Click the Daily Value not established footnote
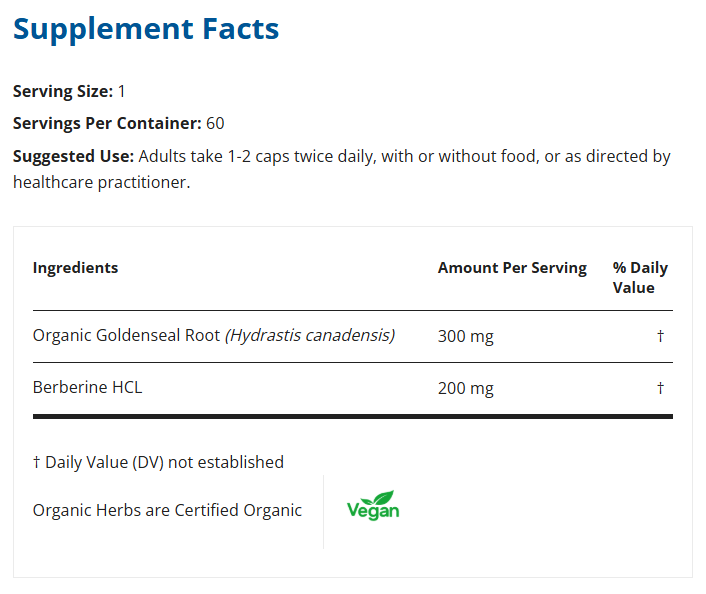This screenshot has width=706, height=594. (158, 462)
